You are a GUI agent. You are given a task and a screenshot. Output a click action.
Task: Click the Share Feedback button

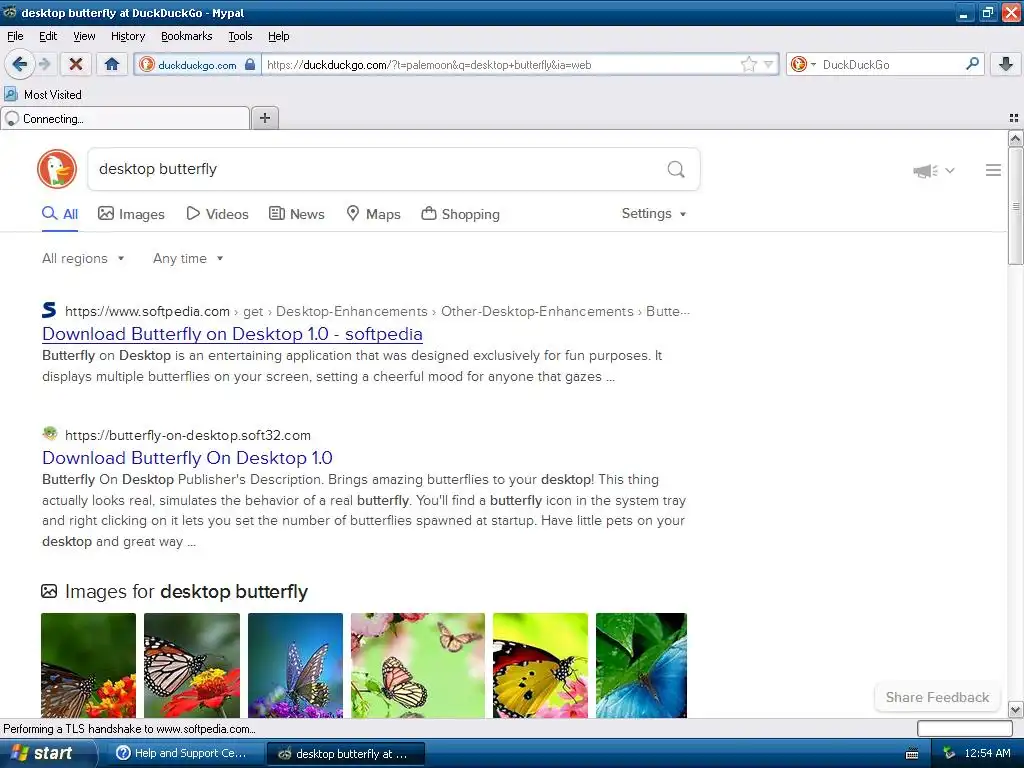[x=937, y=697]
